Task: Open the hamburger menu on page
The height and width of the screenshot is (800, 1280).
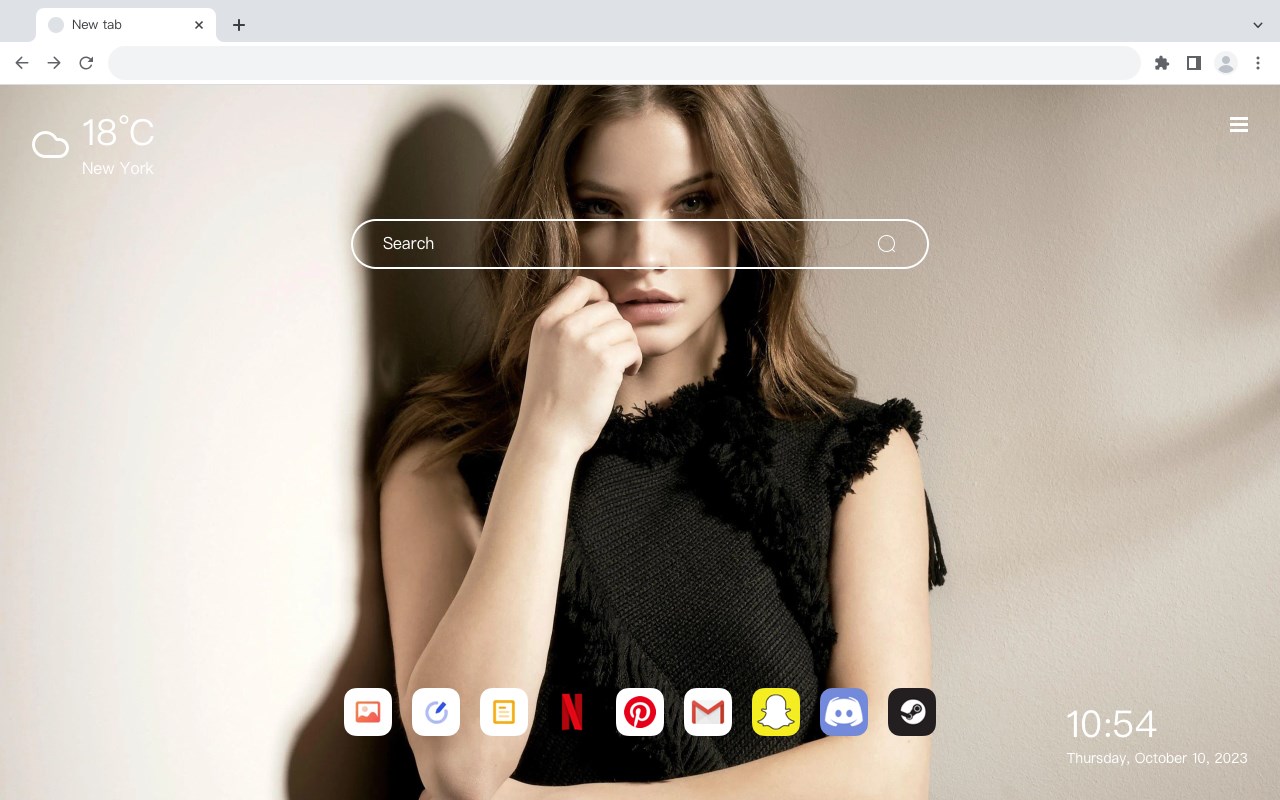Action: coord(1239,125)
